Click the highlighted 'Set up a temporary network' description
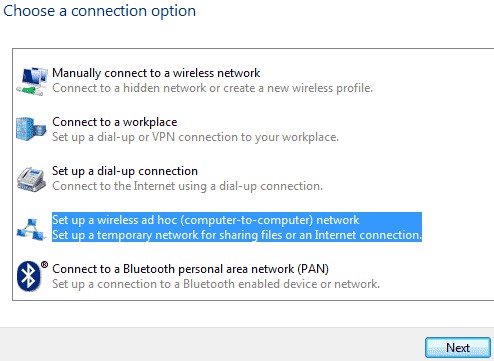The width and height of the screenshot is (494, 361). [x=237, y=235]
